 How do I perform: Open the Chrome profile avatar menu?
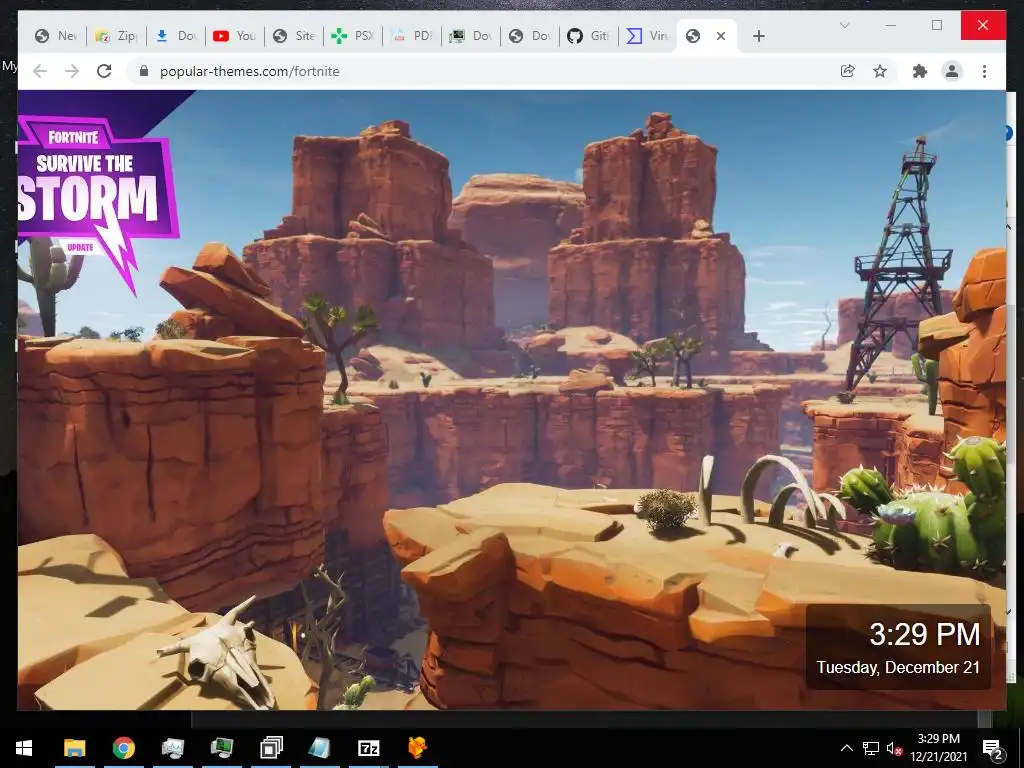[952, 71]
